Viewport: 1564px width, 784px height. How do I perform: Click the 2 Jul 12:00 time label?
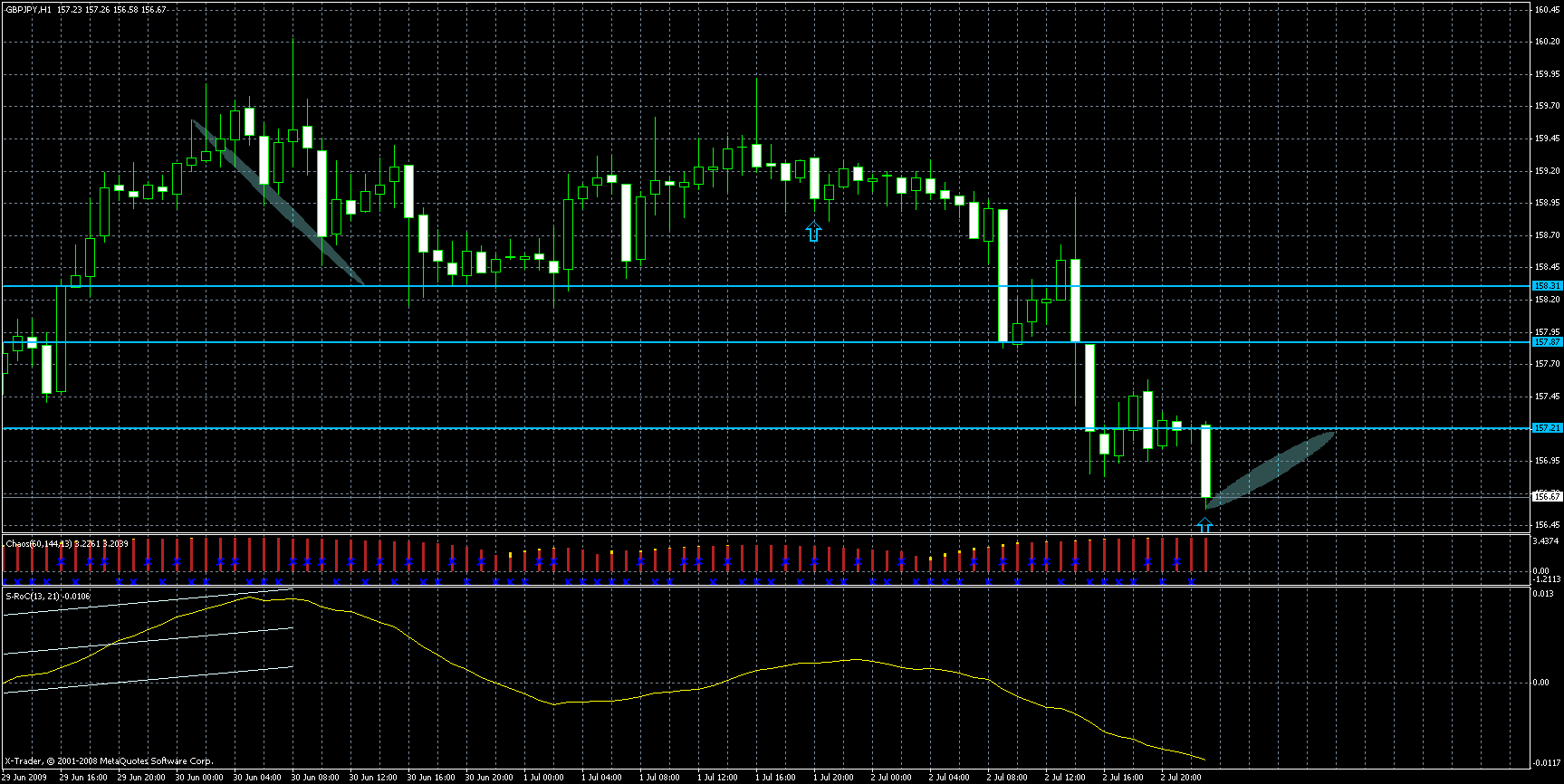pos(1066,778)
